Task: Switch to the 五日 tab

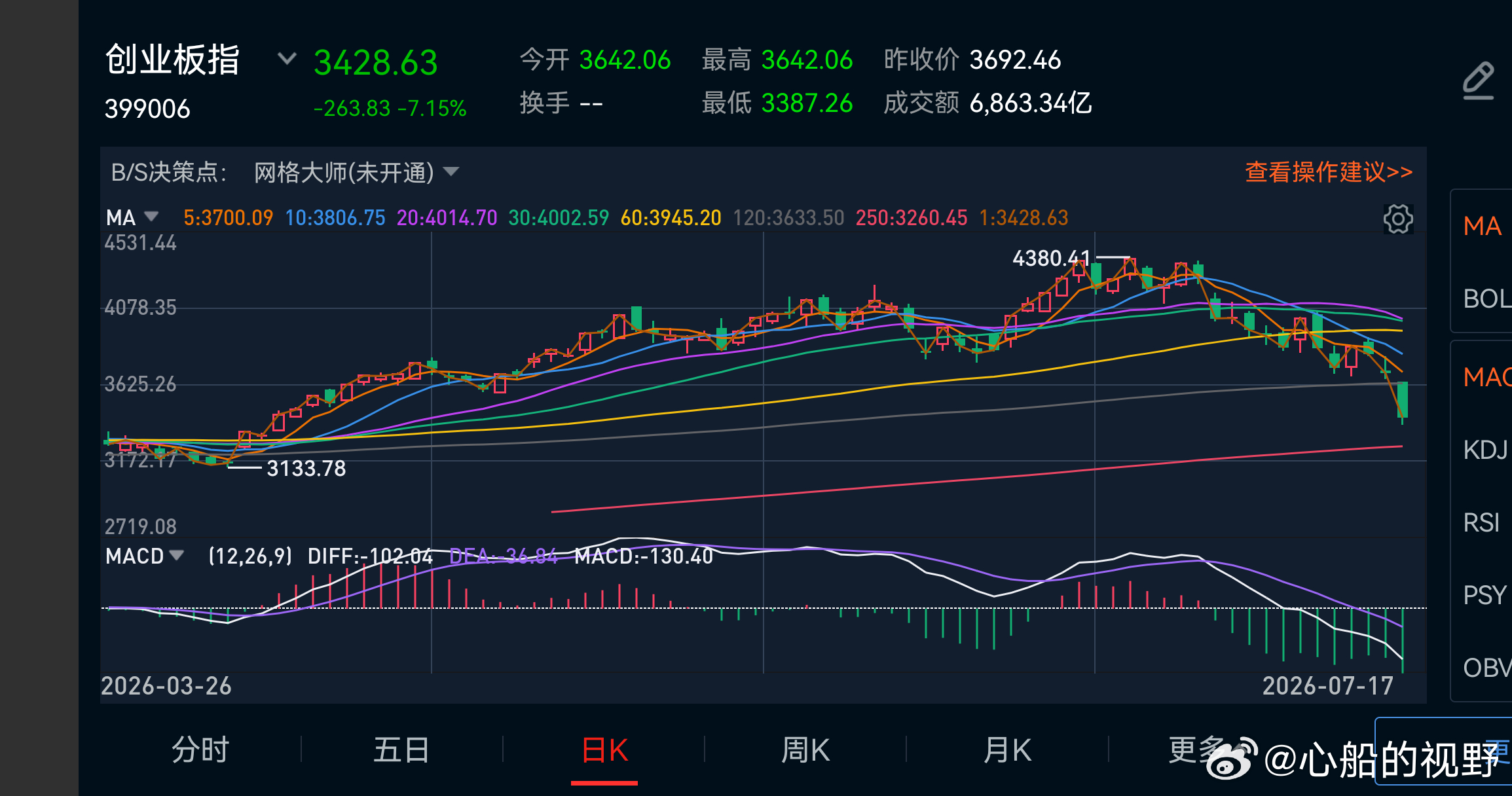Action: click(401, 750)
